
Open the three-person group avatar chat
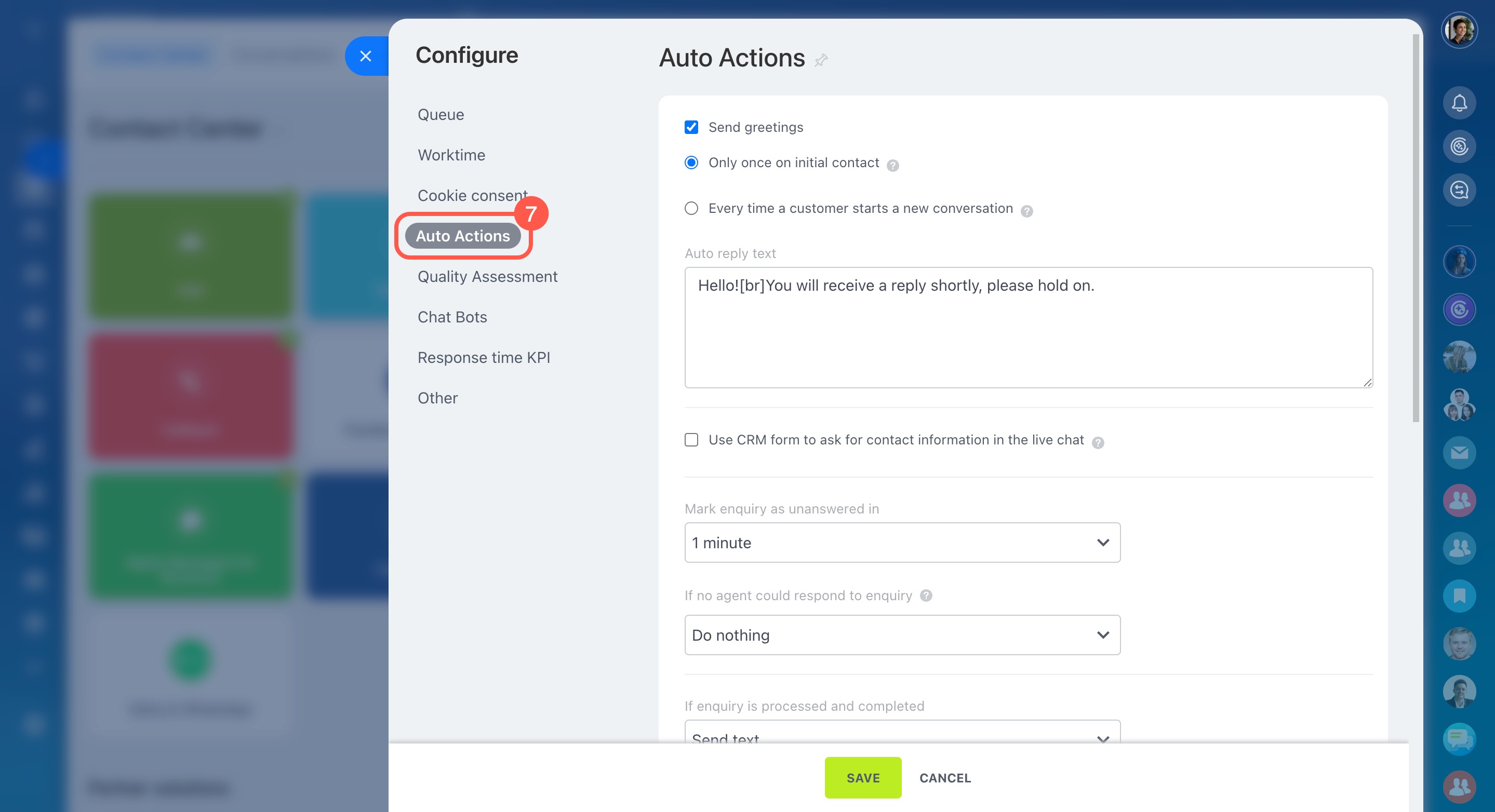click(x=1459, y=405)
